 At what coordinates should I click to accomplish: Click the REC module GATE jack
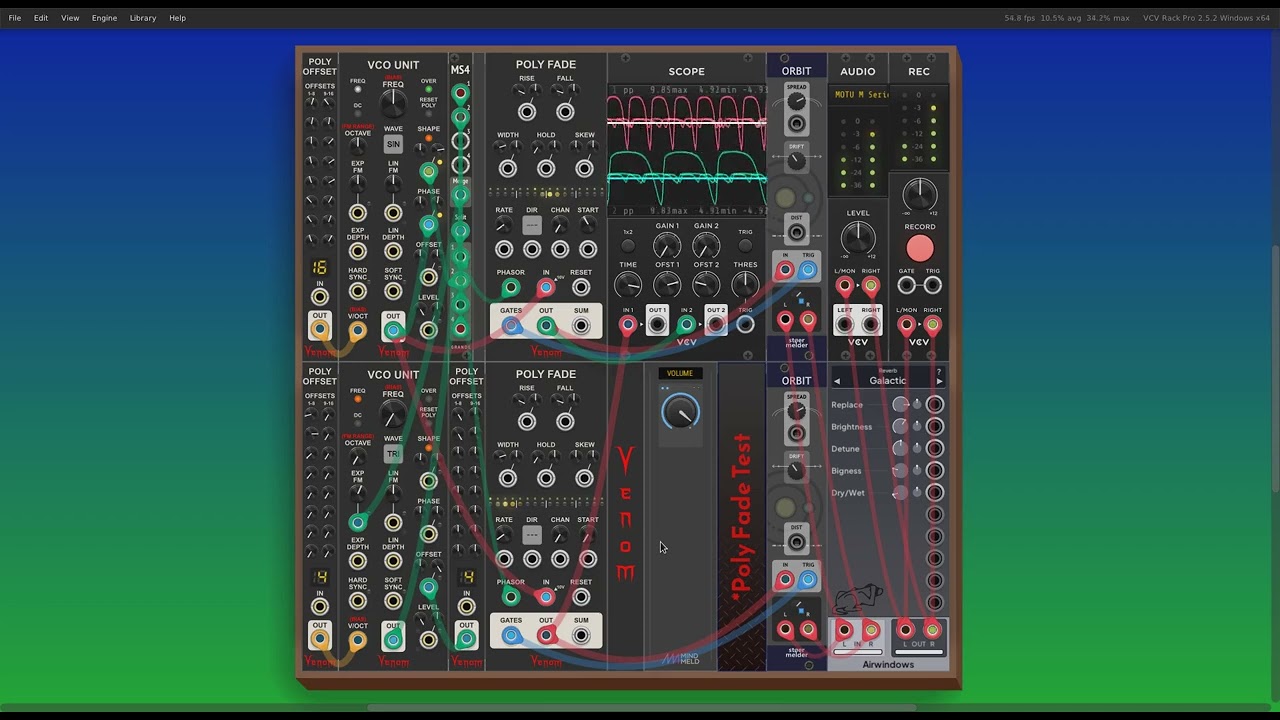(907, 286)
